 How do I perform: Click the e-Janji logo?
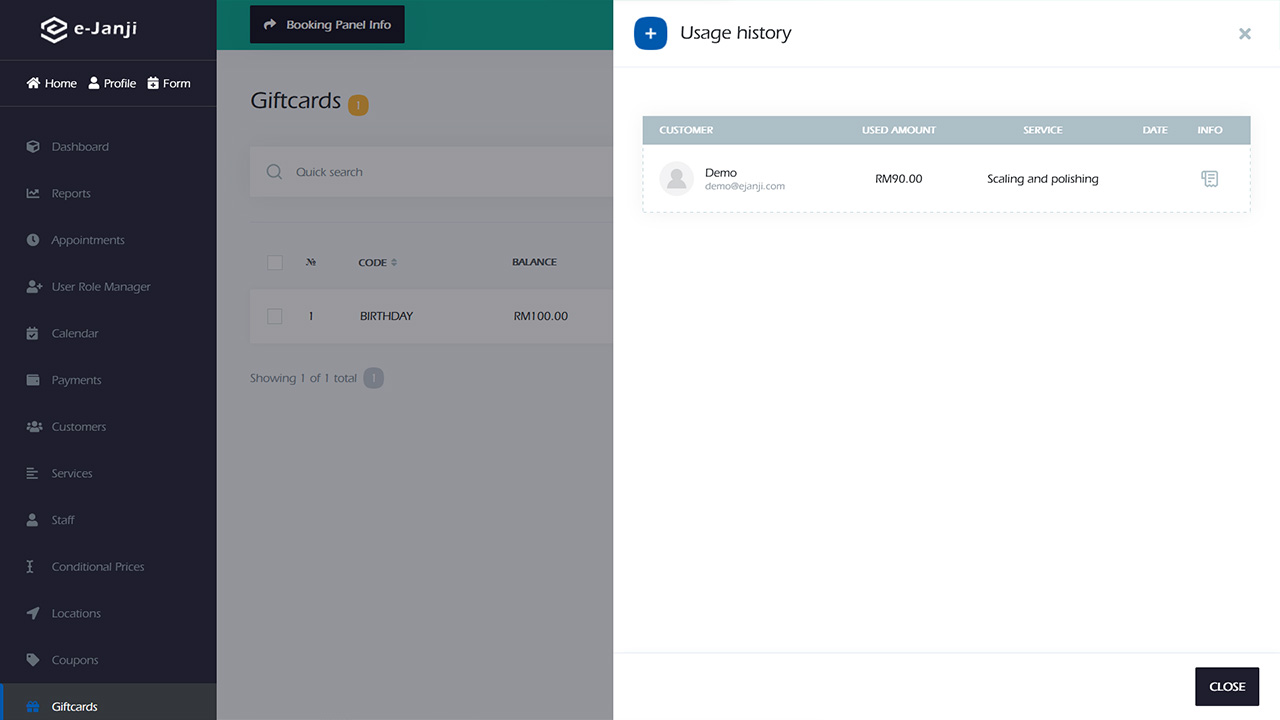point(88,29)
